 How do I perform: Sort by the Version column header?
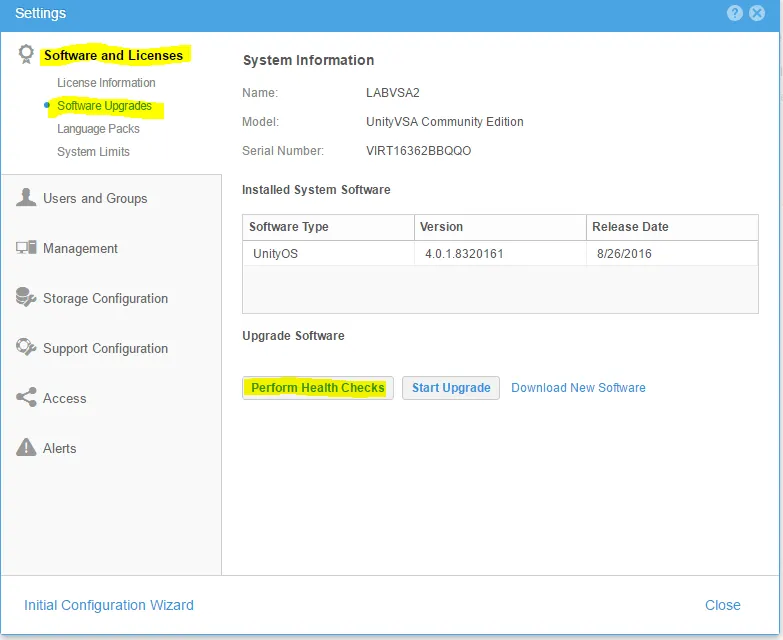(500, 227)
